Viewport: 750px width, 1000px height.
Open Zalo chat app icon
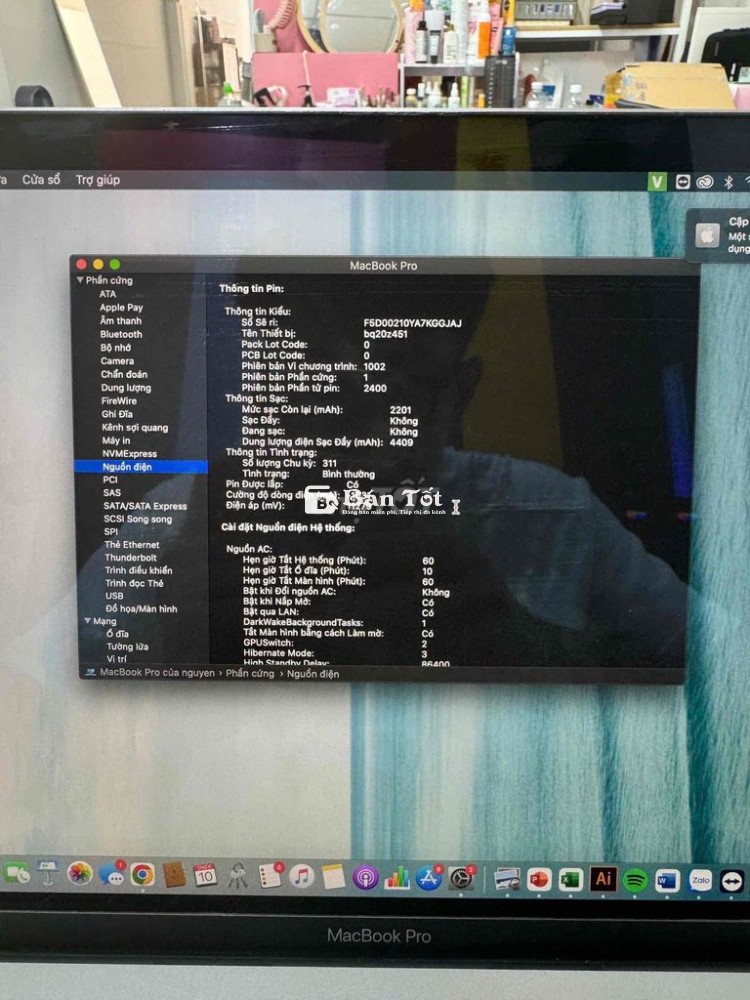pyautogui.click(x=700, y=881)
